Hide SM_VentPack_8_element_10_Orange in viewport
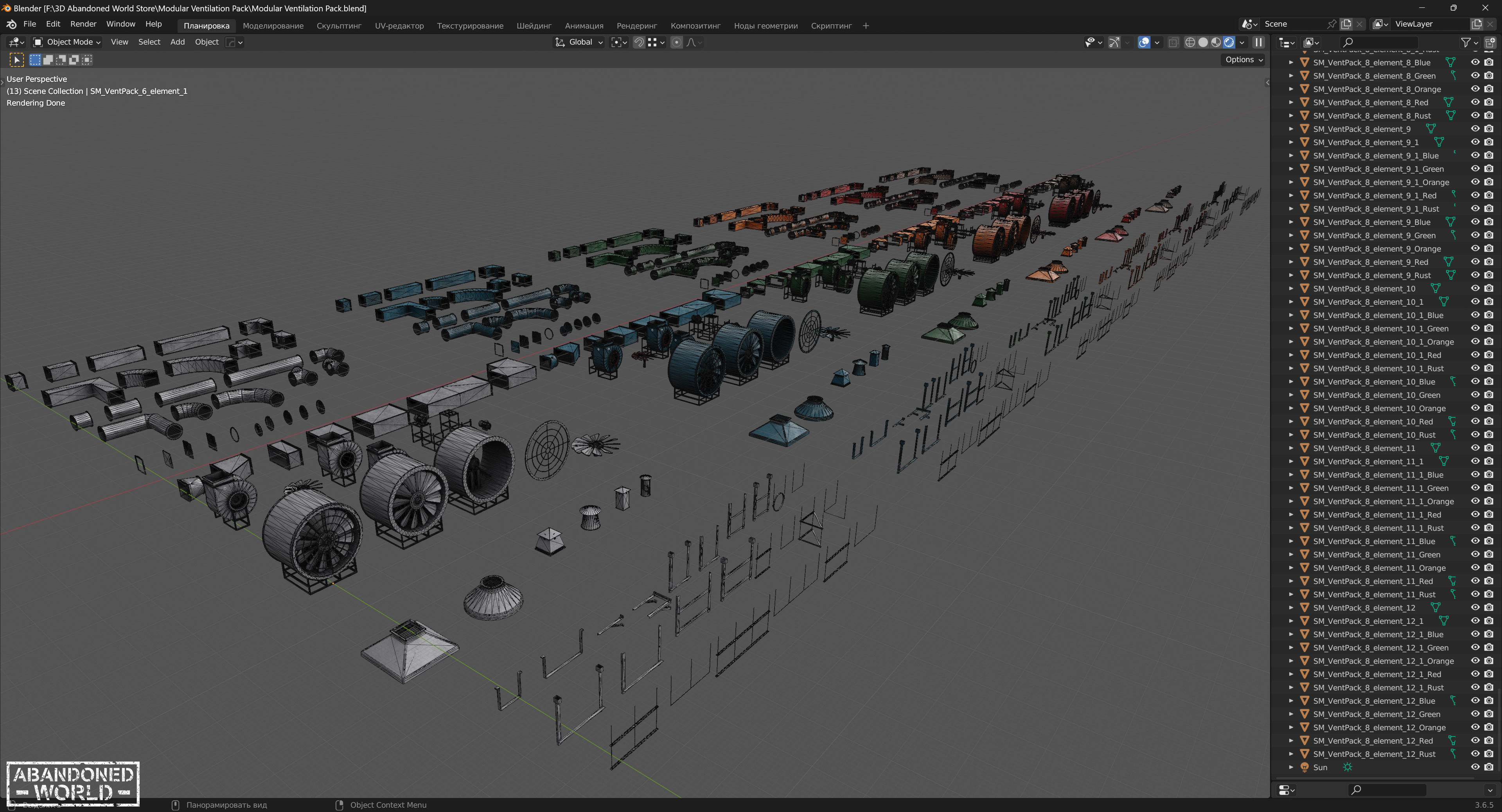 coord(1475,408)
